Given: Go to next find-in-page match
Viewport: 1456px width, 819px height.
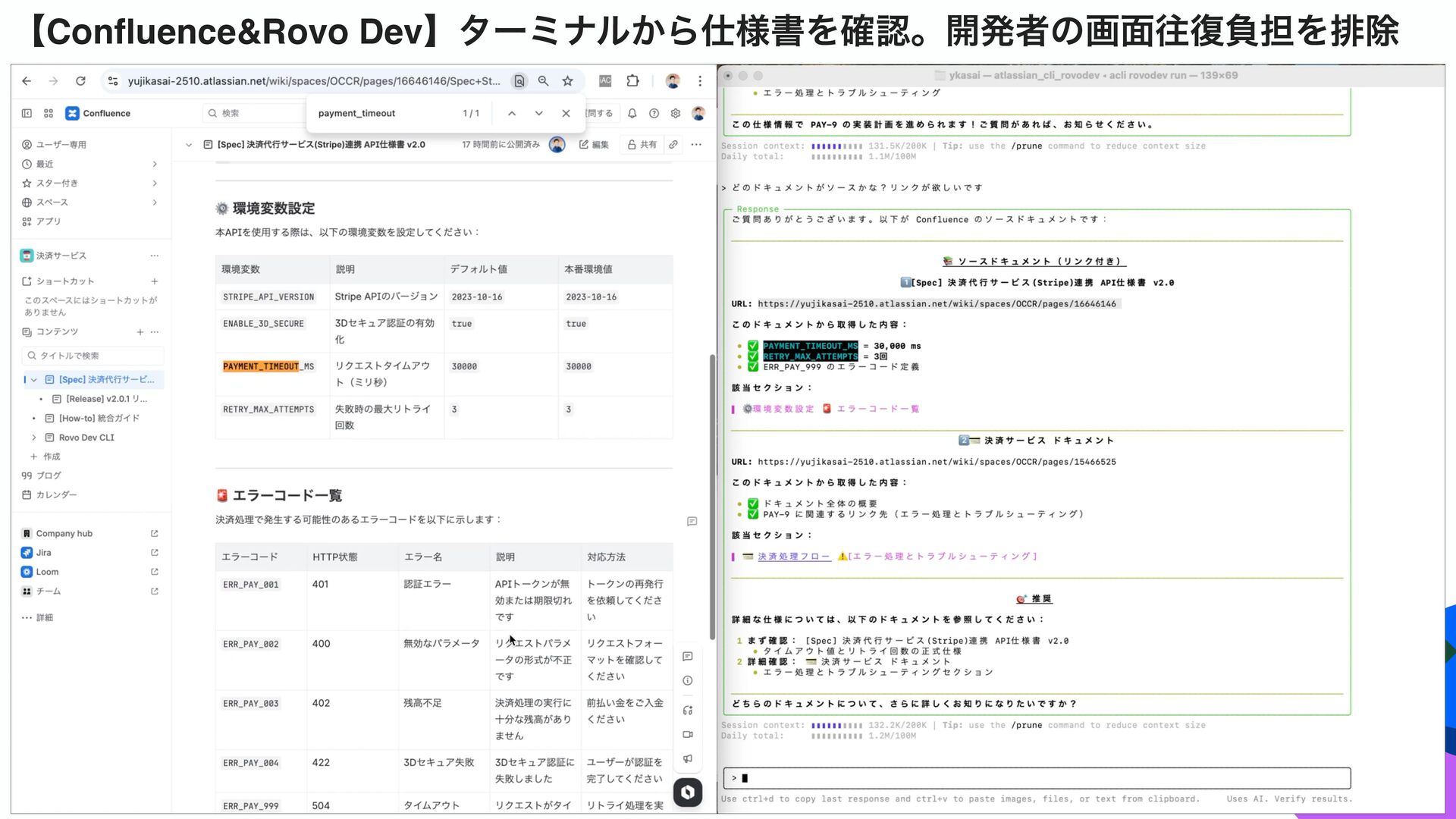Looking at the screenshot, I should (538, 114).
